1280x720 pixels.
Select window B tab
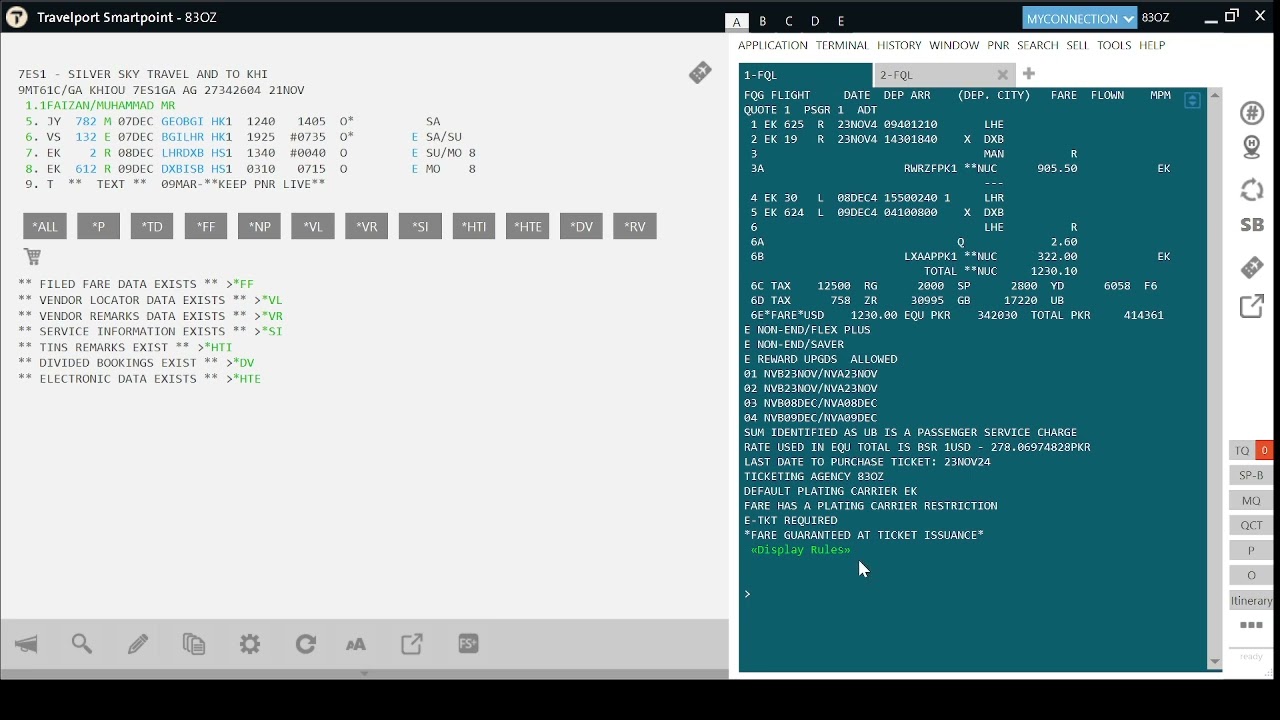click(763, 21)
